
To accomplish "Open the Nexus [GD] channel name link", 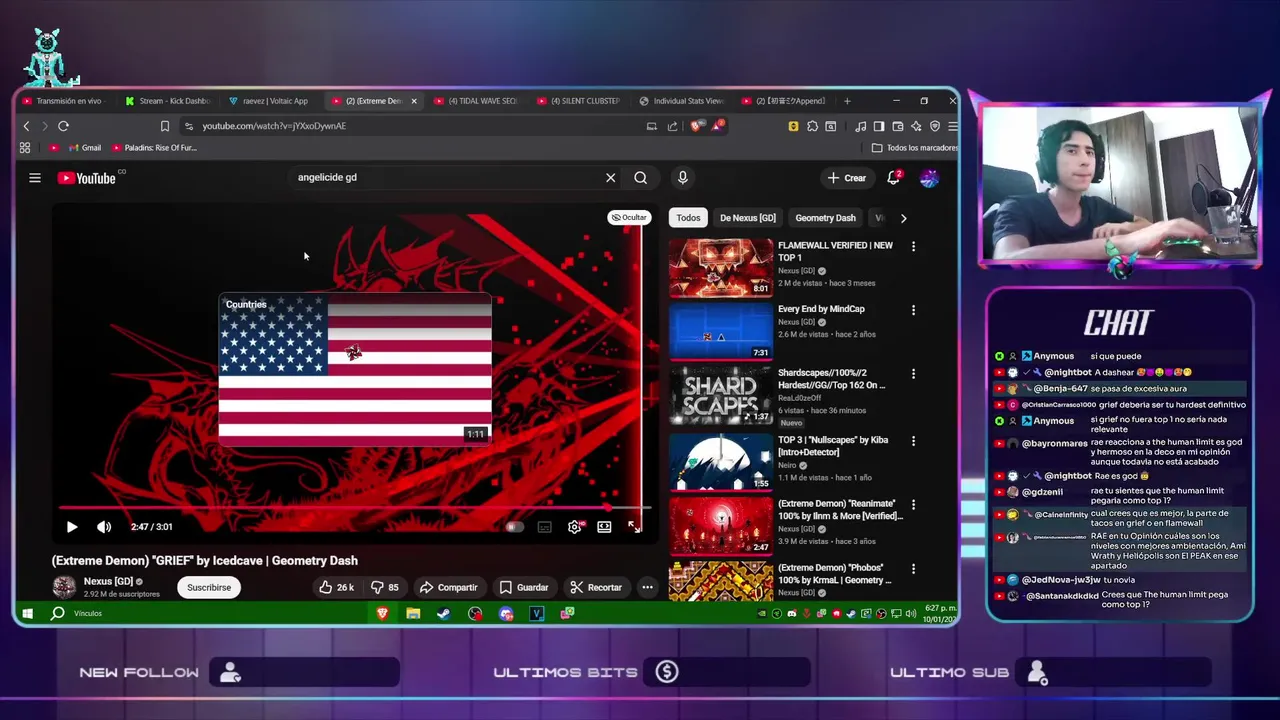I will coord(108,581).
